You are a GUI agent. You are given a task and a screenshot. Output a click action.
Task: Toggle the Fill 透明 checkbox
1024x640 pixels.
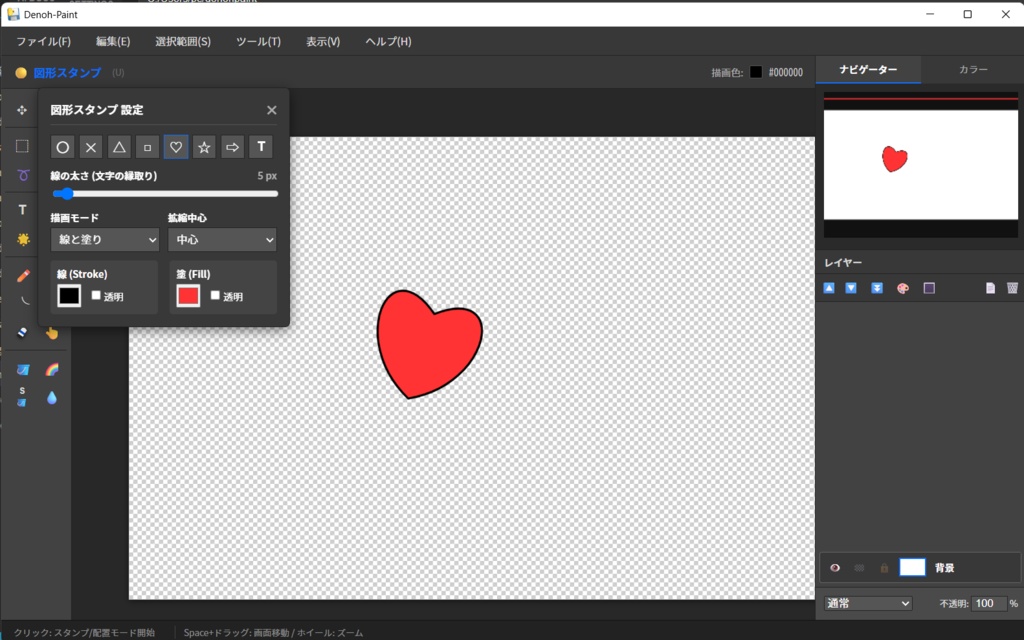[x=215, y=295]
